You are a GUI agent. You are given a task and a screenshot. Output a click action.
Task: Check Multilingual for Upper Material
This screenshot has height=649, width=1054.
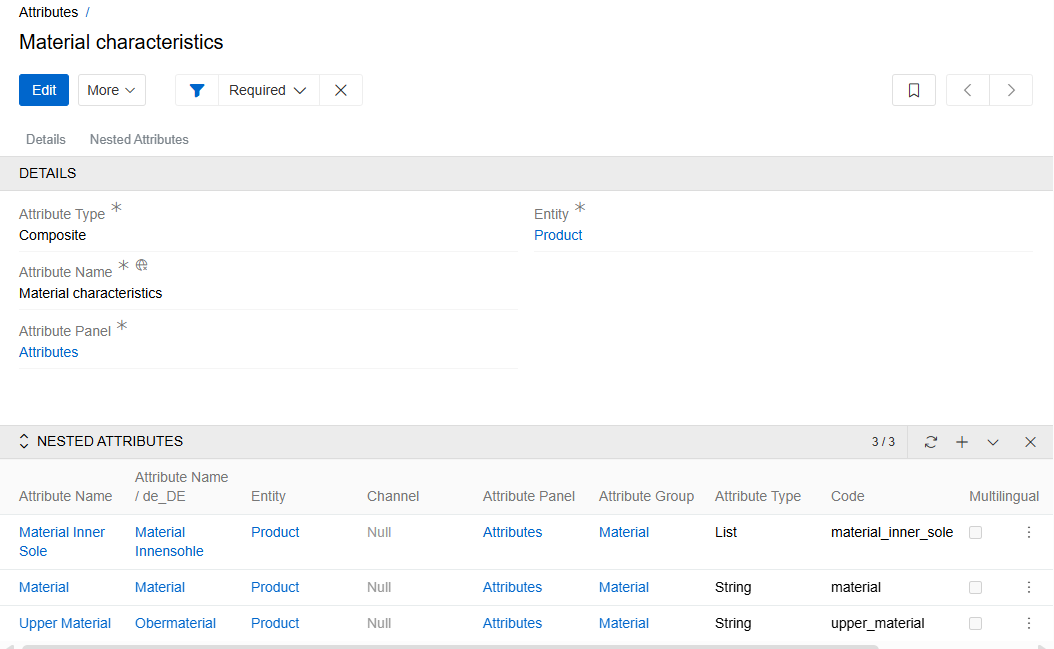pos(975,623)
